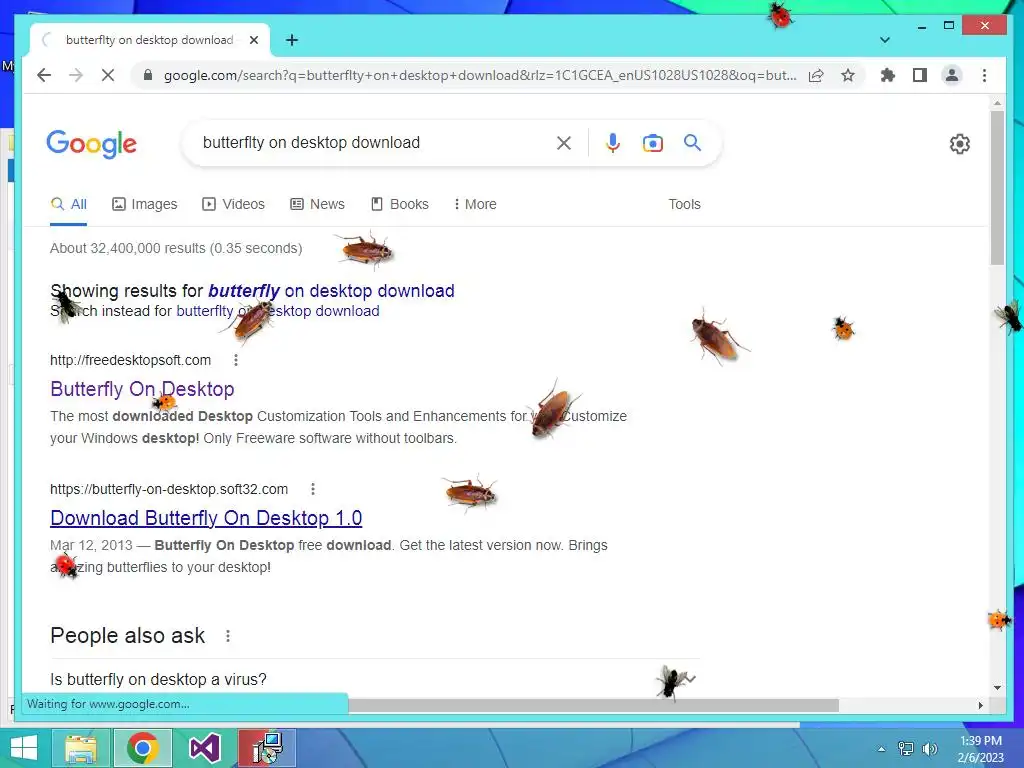Open the tab search chevron
This screenshot has width=1024, height=768.
pyautogui.click(x=885, y=40)
